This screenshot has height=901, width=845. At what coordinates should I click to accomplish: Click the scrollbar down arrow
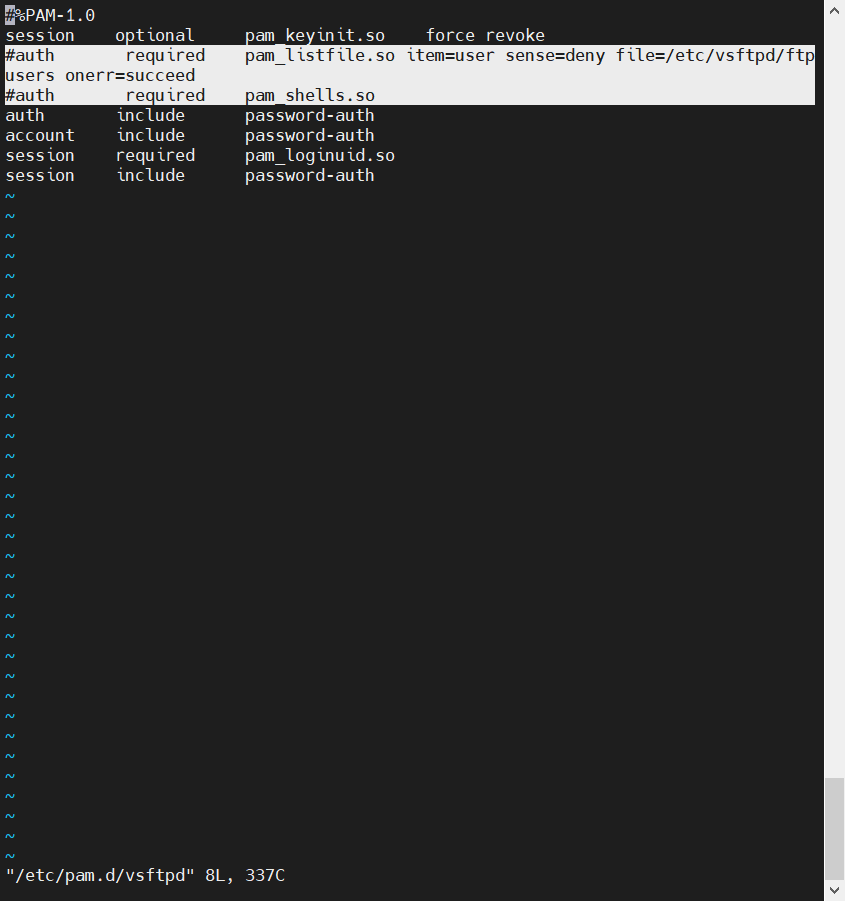coord(834,890)
